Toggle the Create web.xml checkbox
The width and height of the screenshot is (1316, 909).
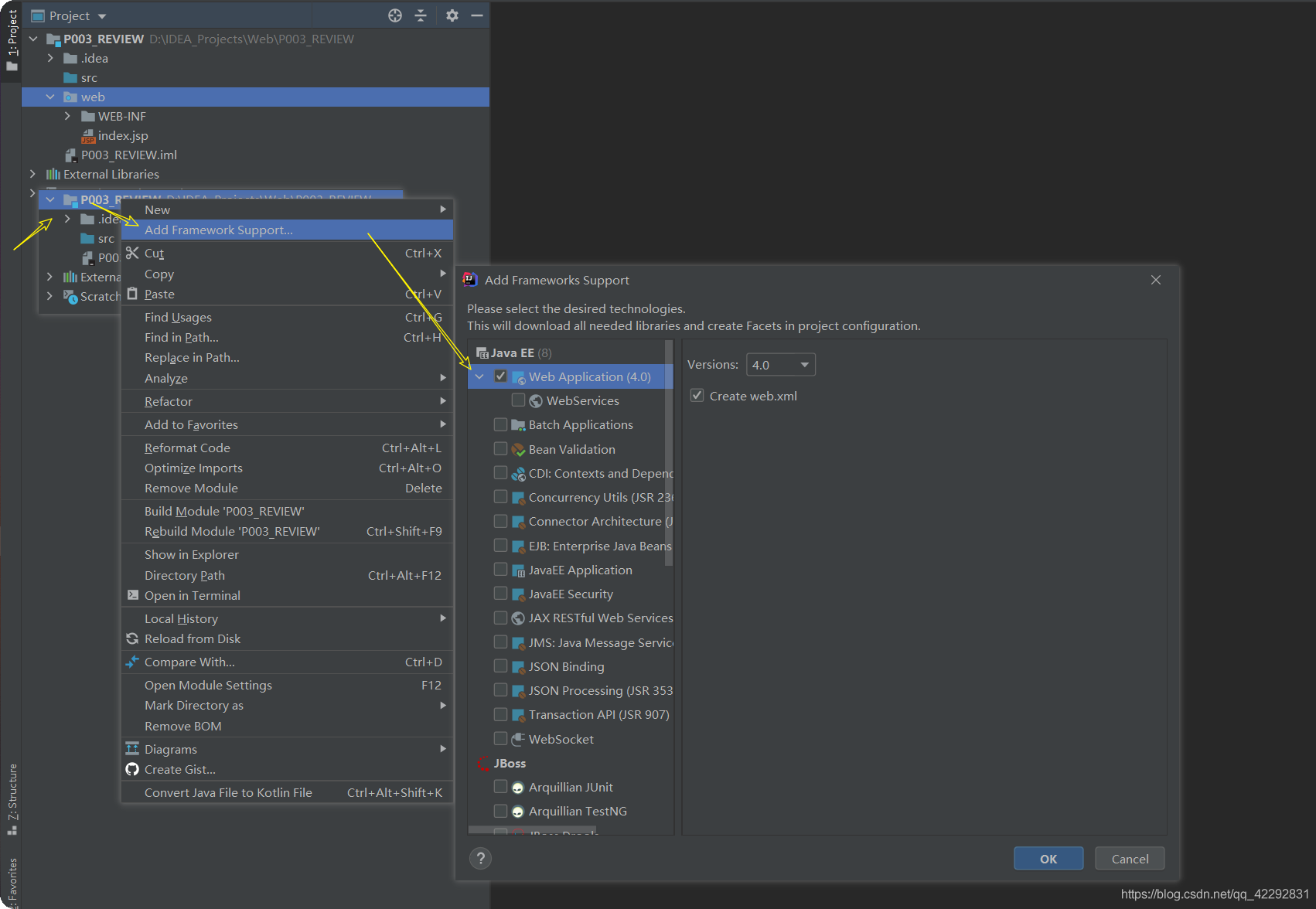click(x=697, y=396)
